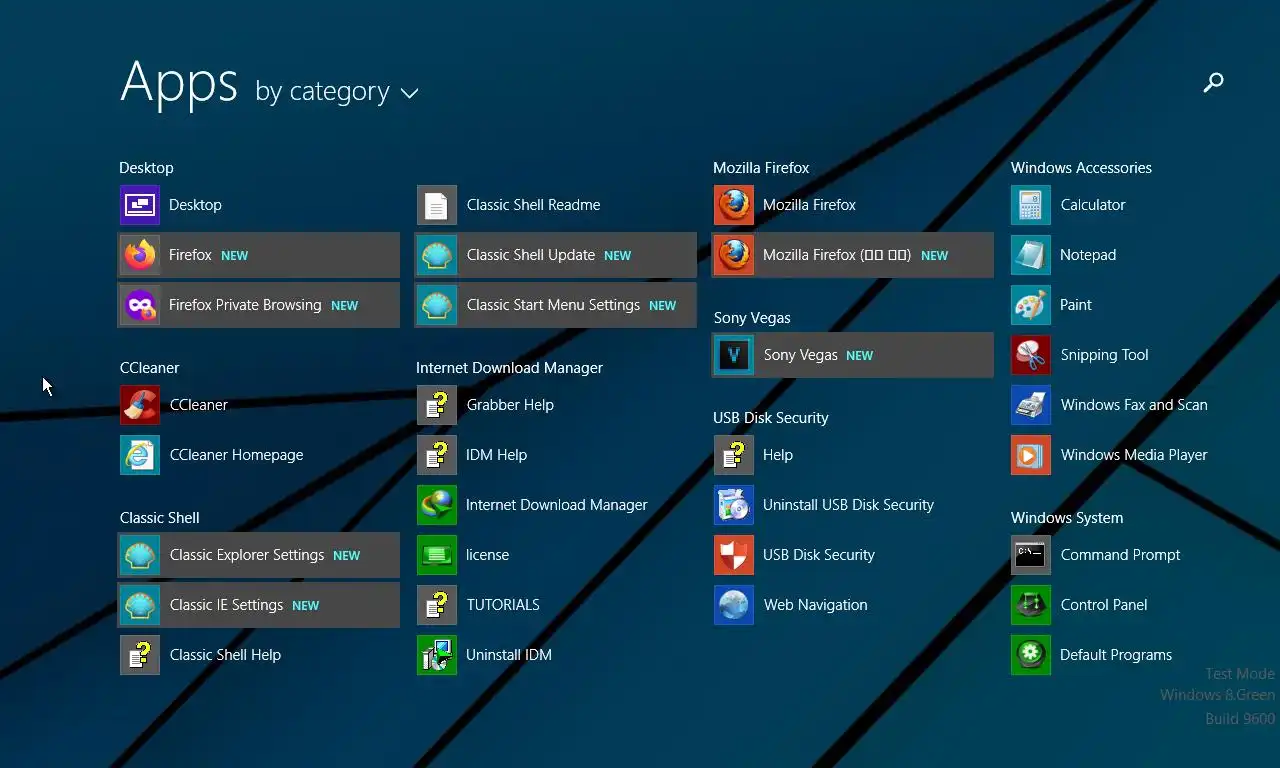The height and width of the screenshot is (768, 1280).
Task: Open the Paint palette icon
Action: pyautogui.click(x=1031, y=305)
